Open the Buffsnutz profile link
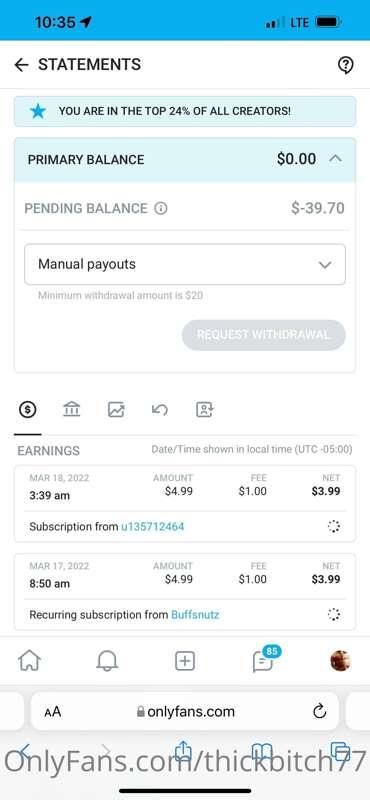 (x=195, y=614)
